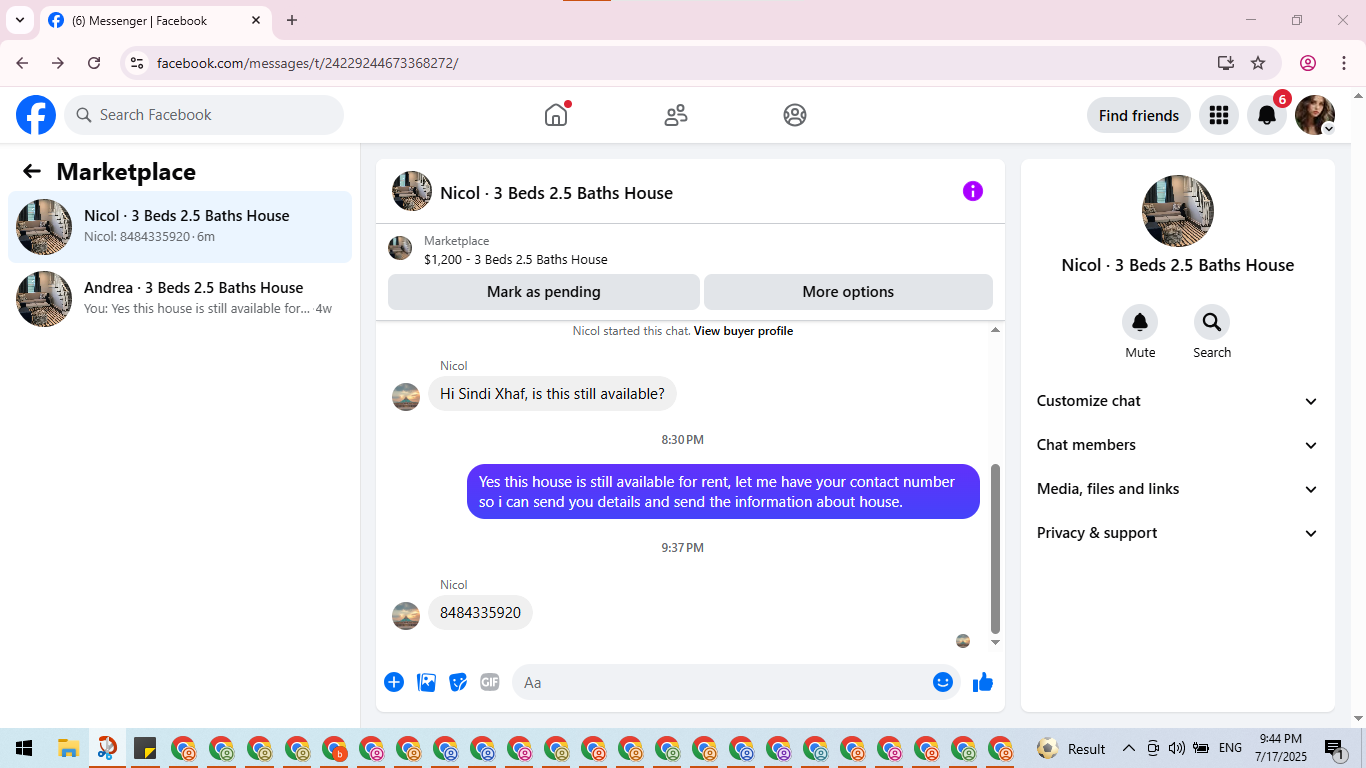Open the Groups icon in top navigation
Image resolution: width=1366 pixels, height=768 pixels.
tap(795, 115)
